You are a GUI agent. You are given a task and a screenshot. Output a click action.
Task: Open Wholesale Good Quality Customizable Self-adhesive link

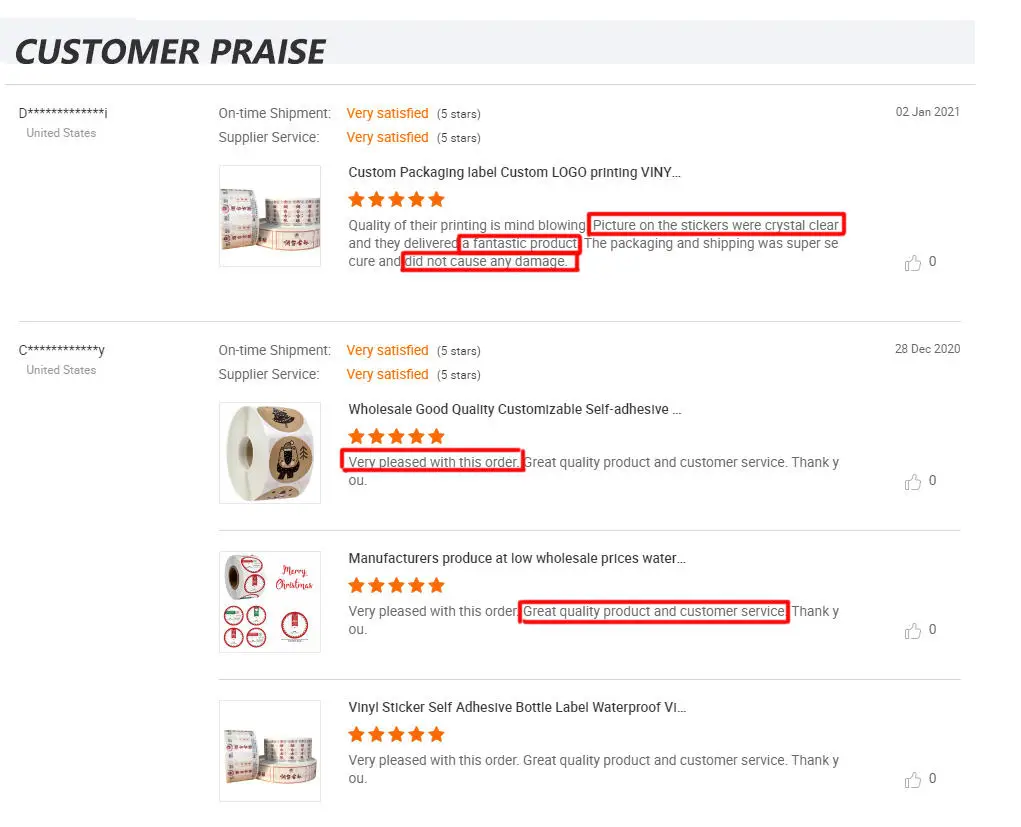pyautogui.click(x=515, y=409)
